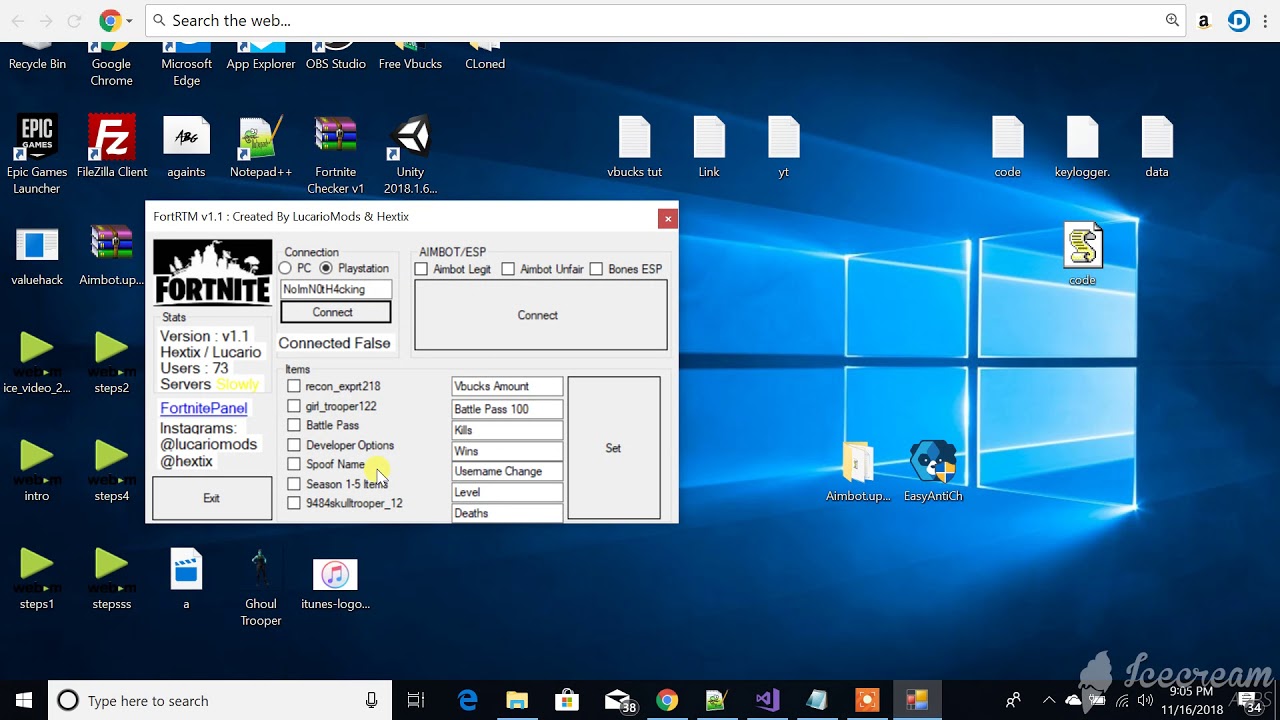Viewport: 1280px width, 720px height.
Task: Click the Battle Pass 100 field
Action: tap(507, 408)
